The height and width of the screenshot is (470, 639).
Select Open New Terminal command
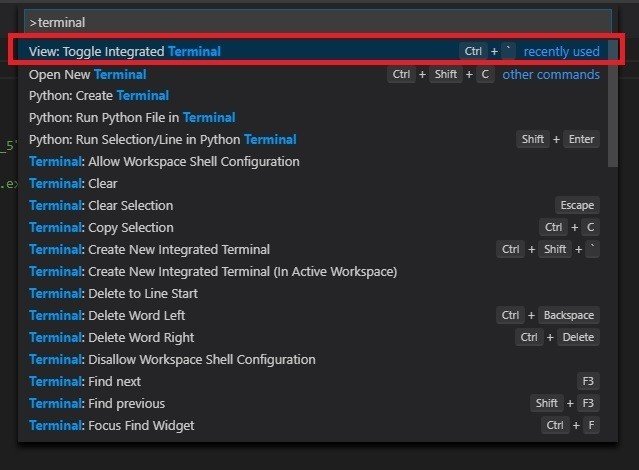tap(88, 74)
